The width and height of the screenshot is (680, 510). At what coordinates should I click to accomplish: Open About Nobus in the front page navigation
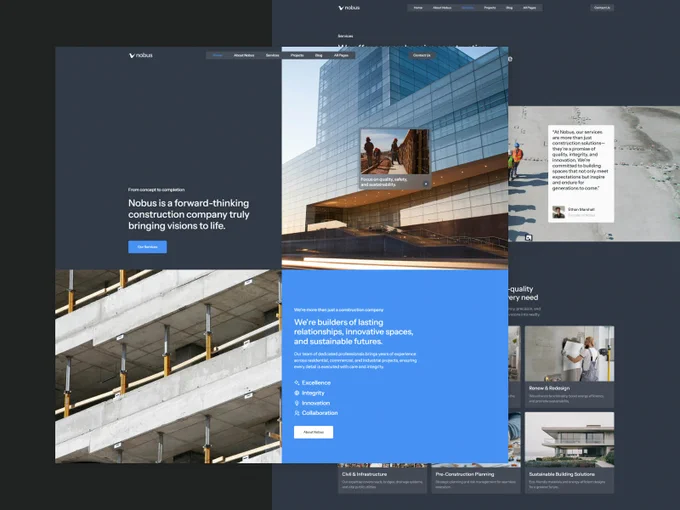click(244, 56)
